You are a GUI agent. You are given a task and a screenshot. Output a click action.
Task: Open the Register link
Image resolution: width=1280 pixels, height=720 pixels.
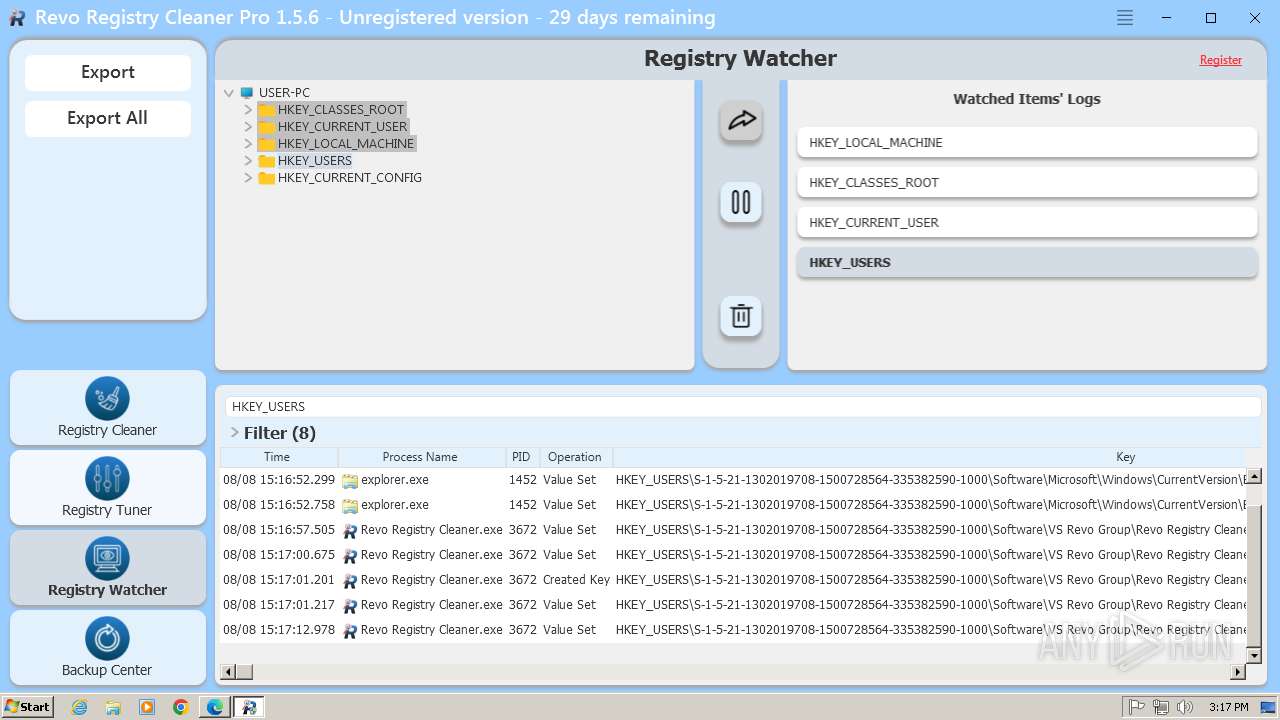tap(1221, 60)
